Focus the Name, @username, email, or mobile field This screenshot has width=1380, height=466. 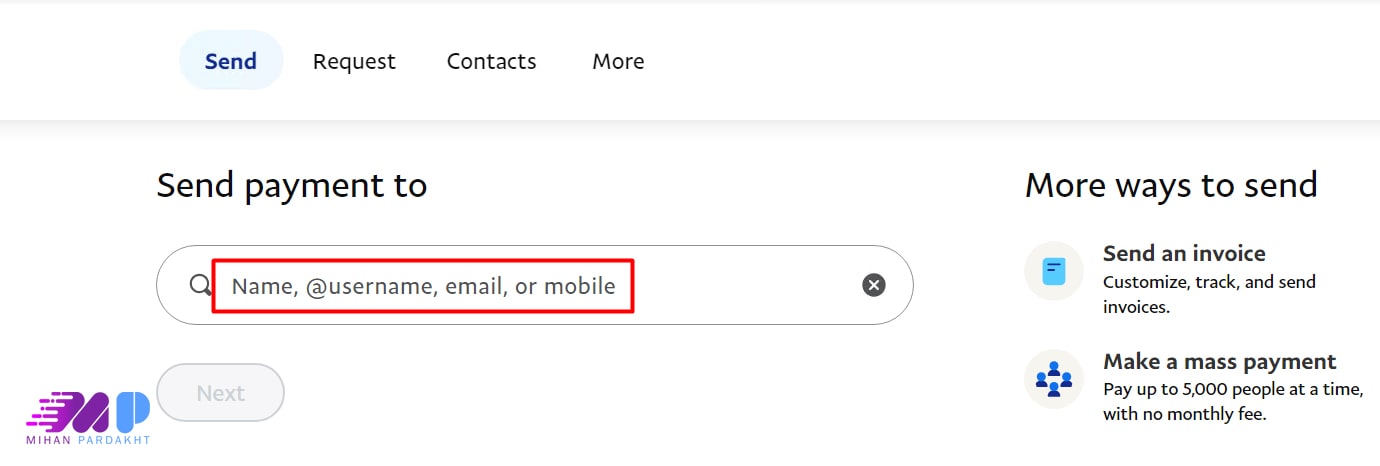coord(423,286)
